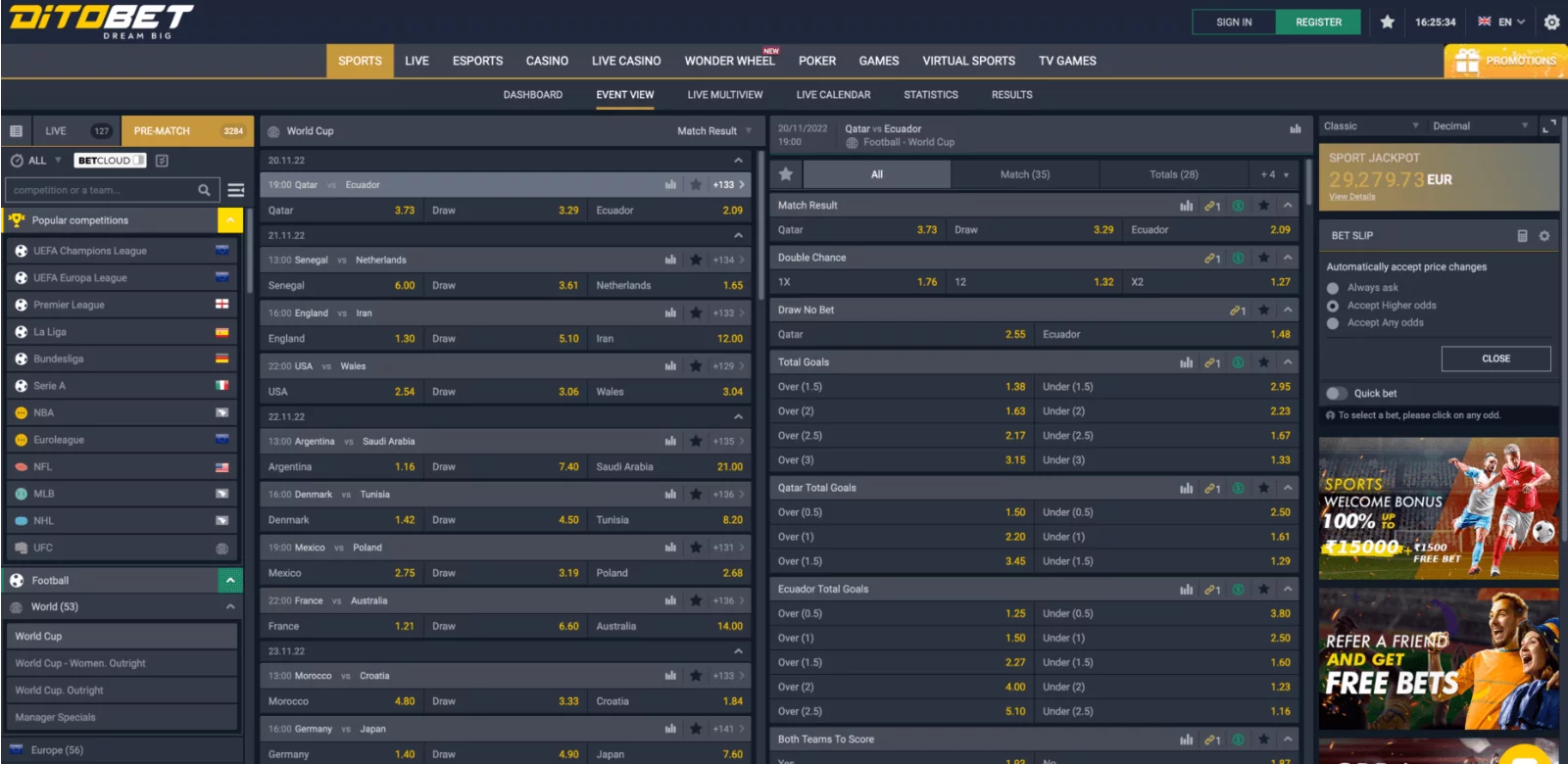Click the favorites star tab beside All

(x=786, y=174)
